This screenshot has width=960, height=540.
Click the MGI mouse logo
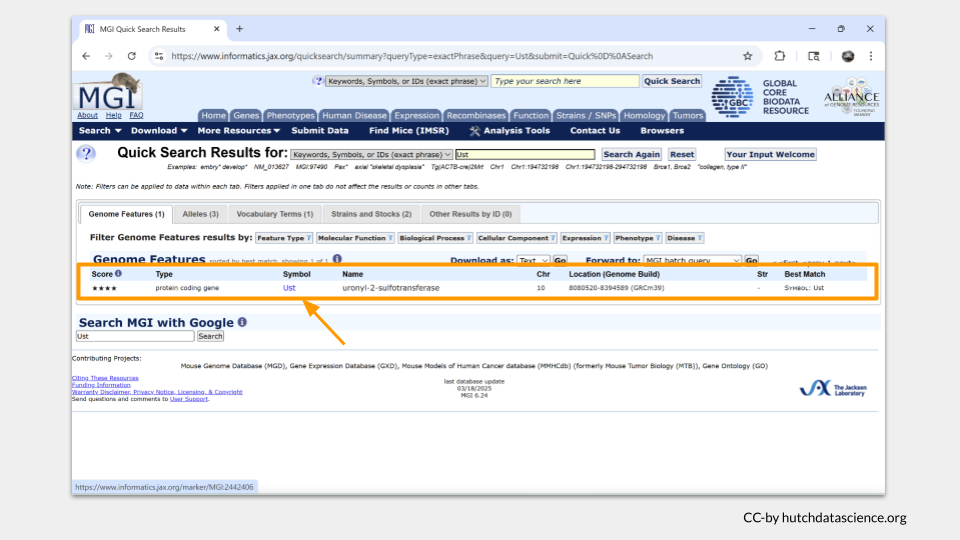[108, 92]
